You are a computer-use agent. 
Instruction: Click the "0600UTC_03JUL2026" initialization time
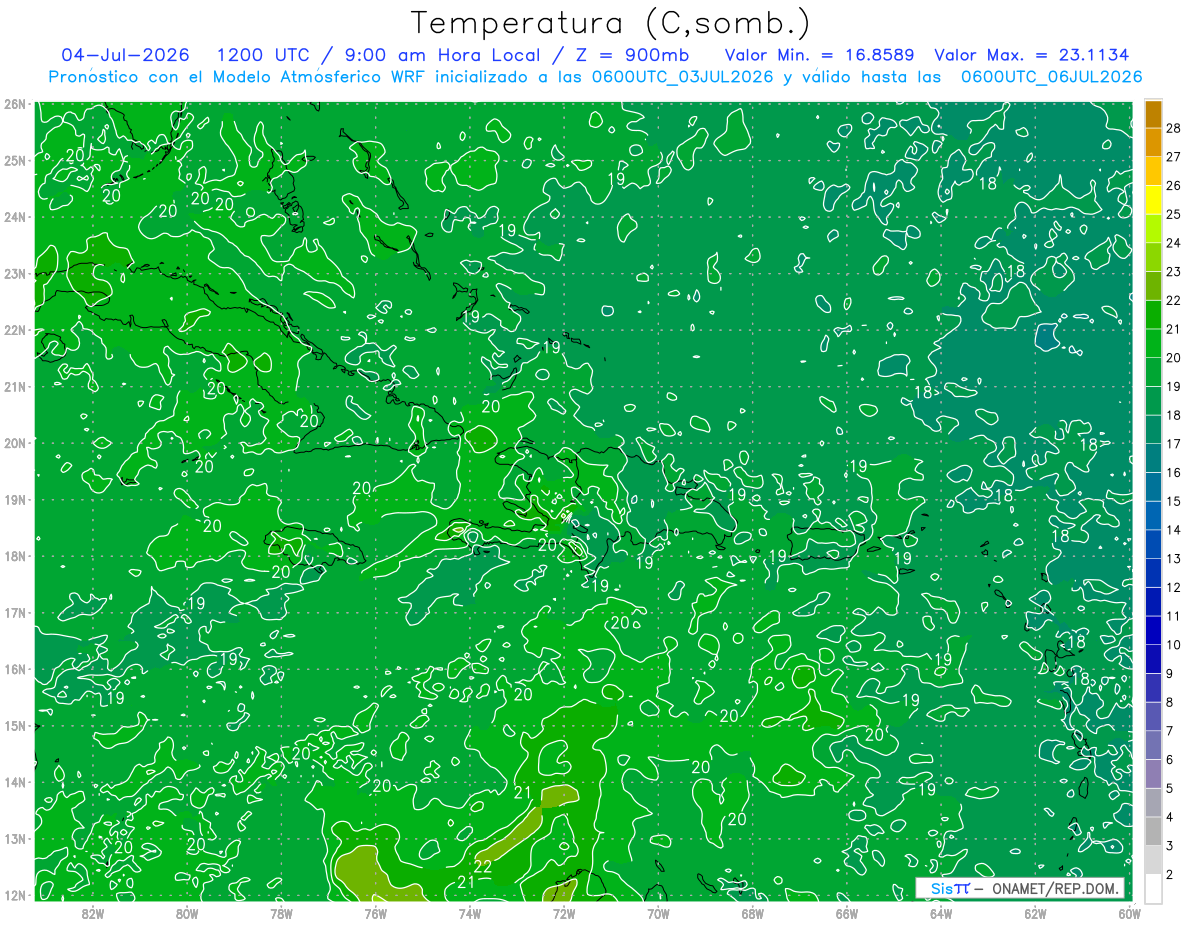click(x=683, y=76)
